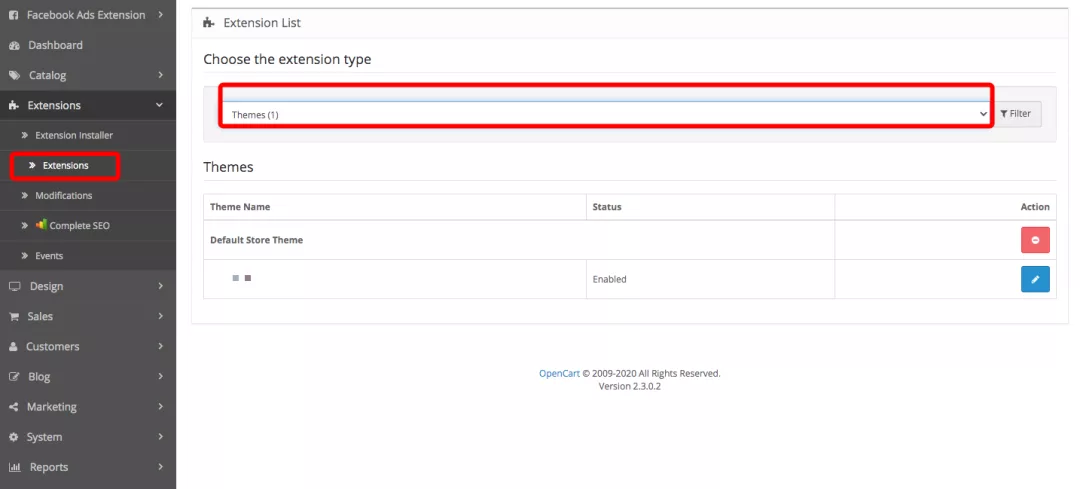Viewport: 1080px width, 489px height.
Task: Expand the Design menu chevron
Action: click(x=160, y=286)
